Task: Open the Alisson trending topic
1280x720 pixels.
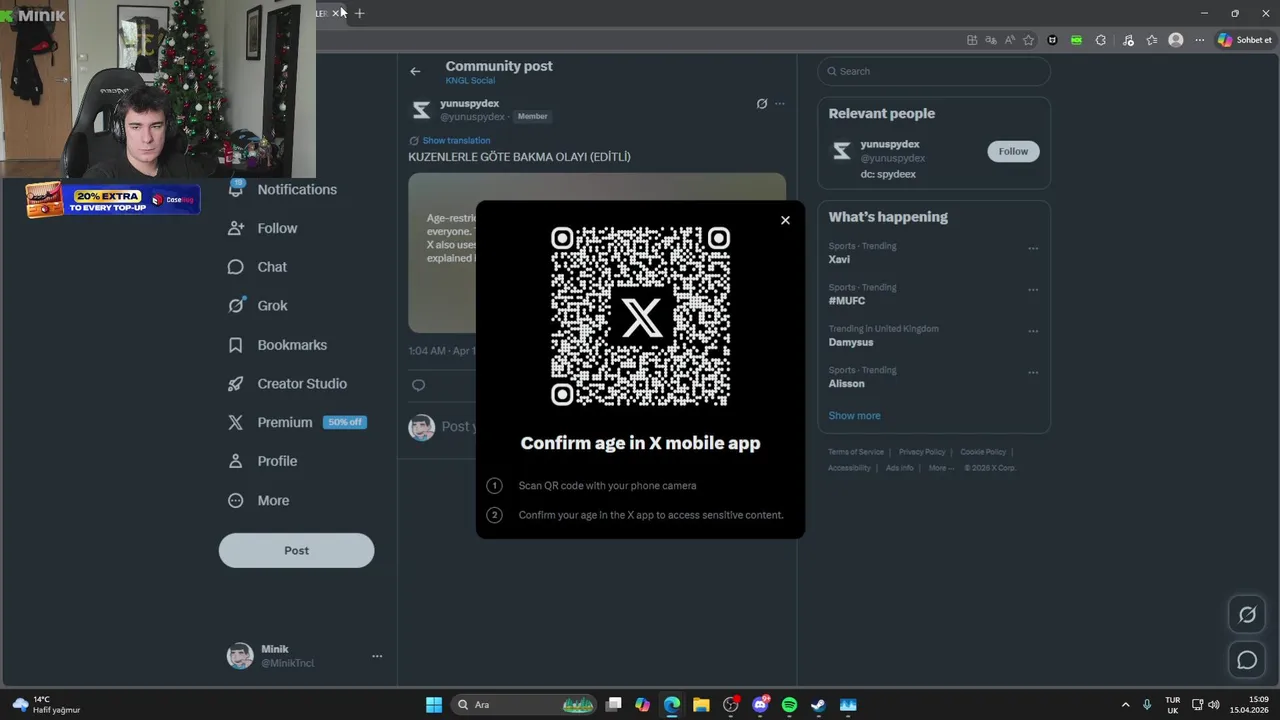Action: pos(846,384)
